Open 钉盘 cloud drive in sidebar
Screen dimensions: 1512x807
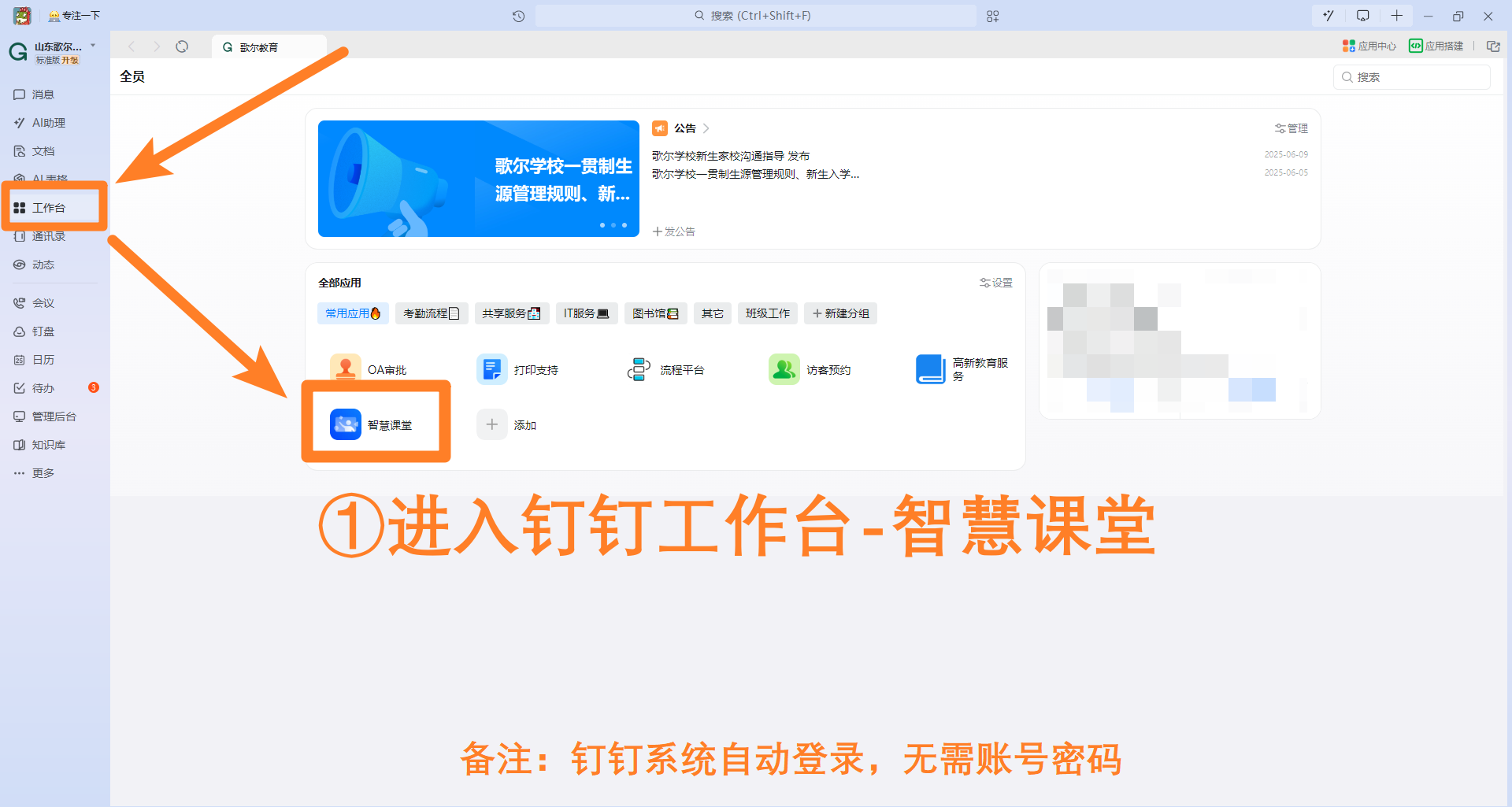pos(44,331)
